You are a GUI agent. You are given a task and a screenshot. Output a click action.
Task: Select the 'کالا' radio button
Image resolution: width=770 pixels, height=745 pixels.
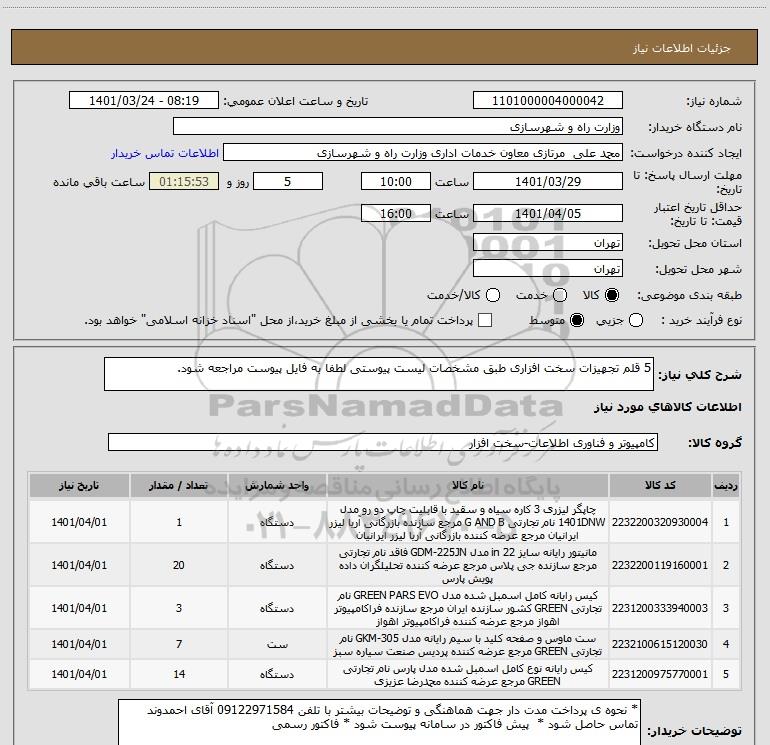(x=611, y=295)
